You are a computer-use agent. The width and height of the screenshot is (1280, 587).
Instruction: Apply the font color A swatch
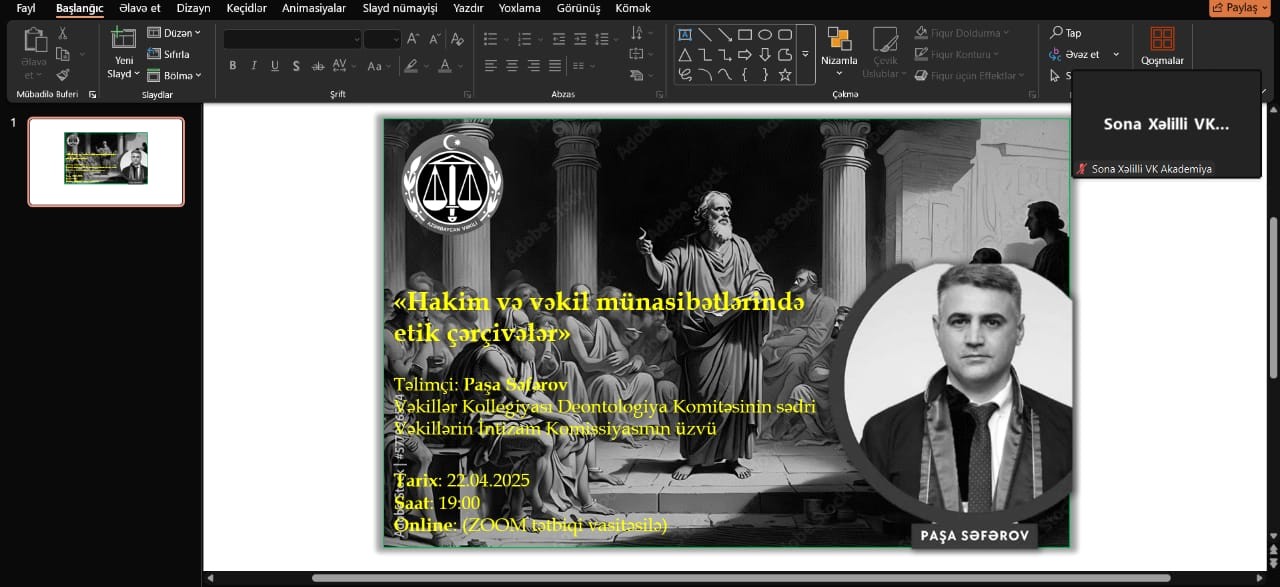pyautogui.click(x=444, y=66)
